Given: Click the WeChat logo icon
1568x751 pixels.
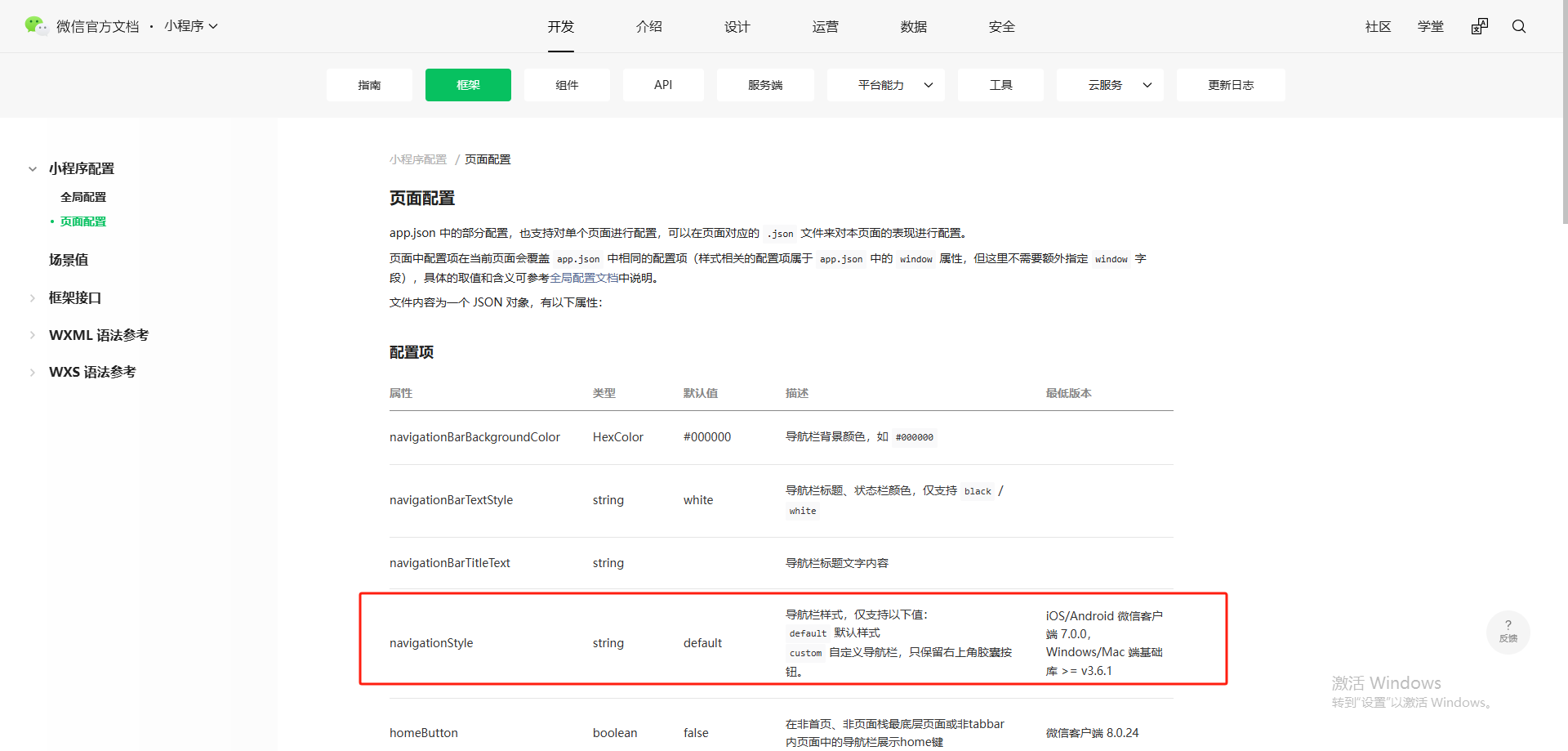Looking at the screenshot, I should (x=35, y=26).
